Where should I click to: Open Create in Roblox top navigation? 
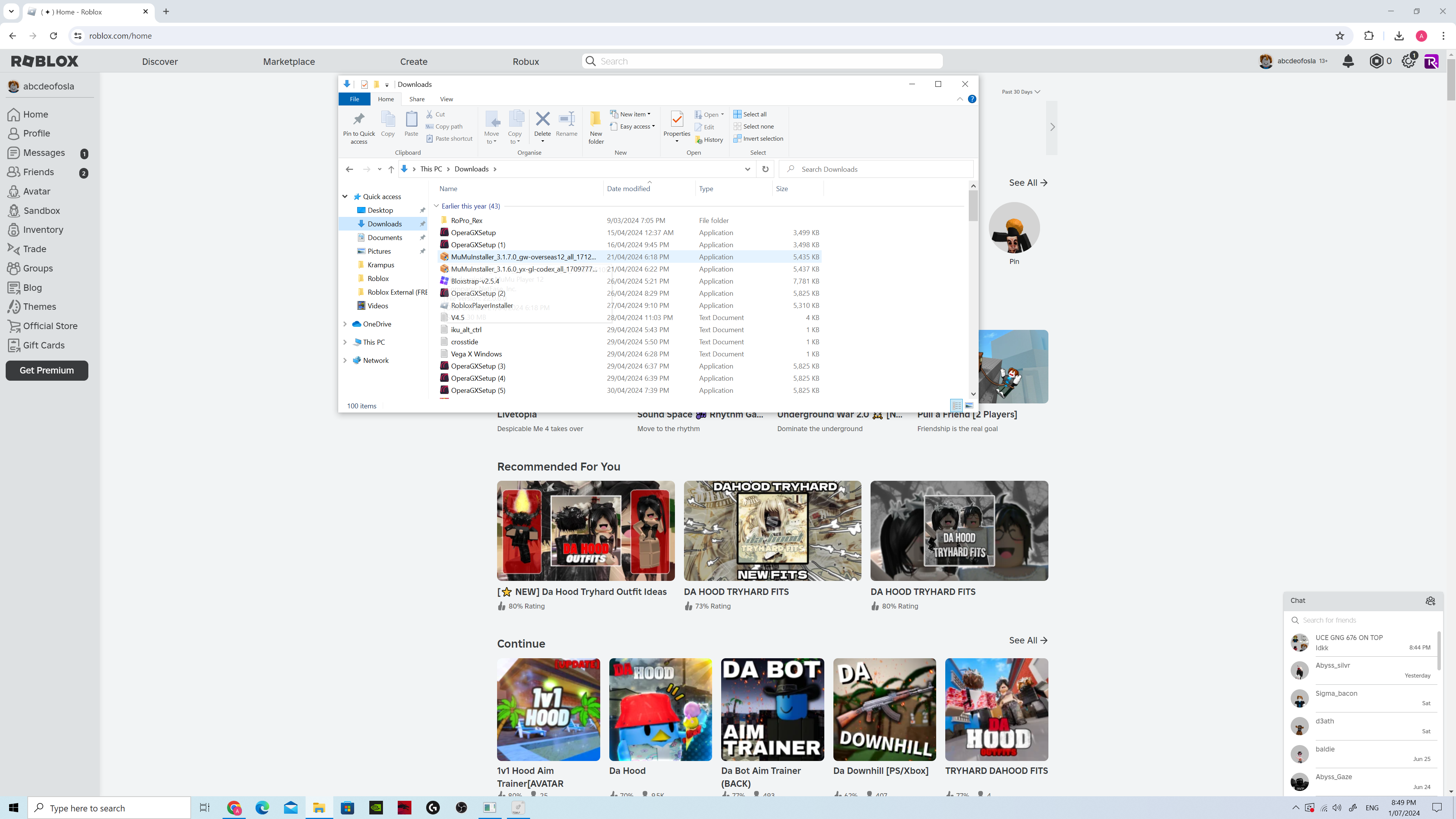[414, 61]
